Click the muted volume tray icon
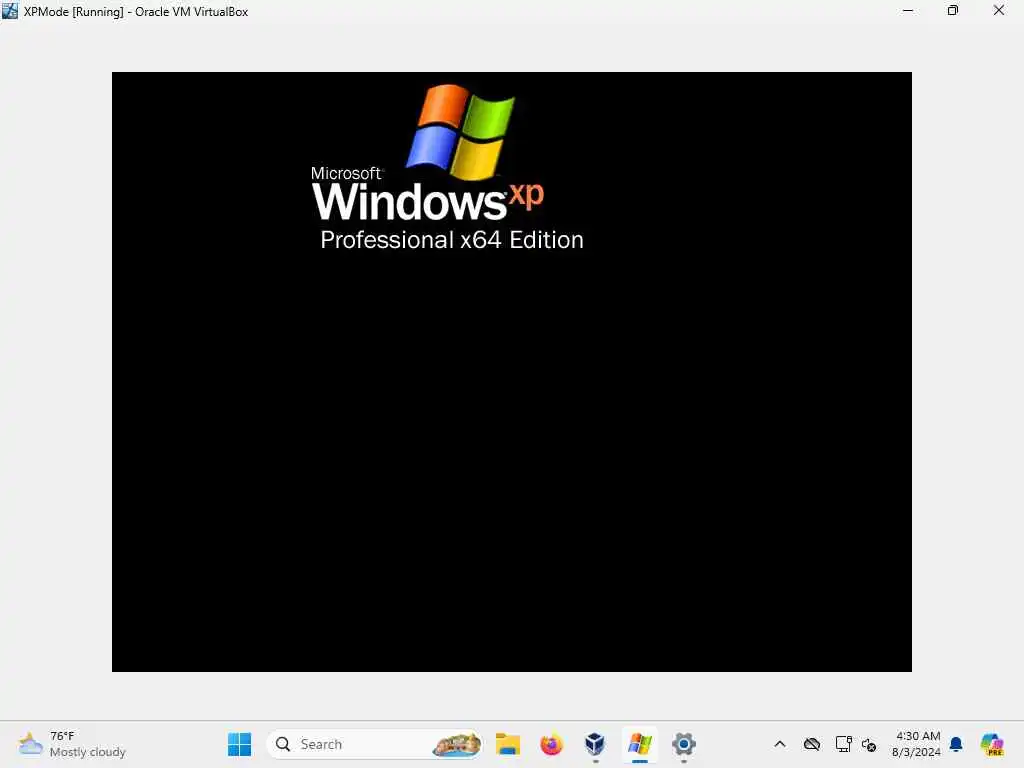The image size is (1024, 768). tap(869, 744)
